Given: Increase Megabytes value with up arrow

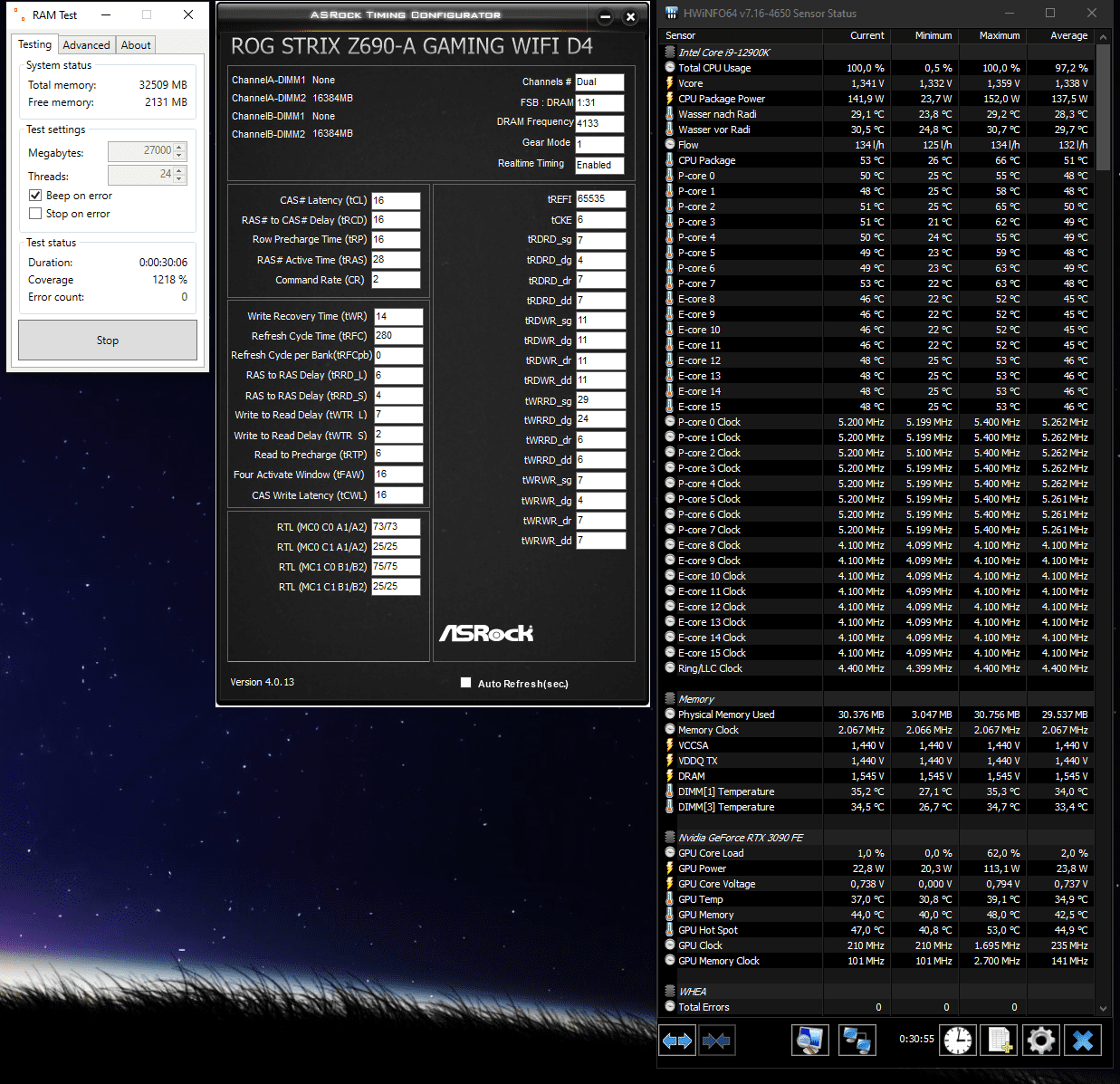Looking at the screenshot, I should pyautogui.click(x=179, y=147).
